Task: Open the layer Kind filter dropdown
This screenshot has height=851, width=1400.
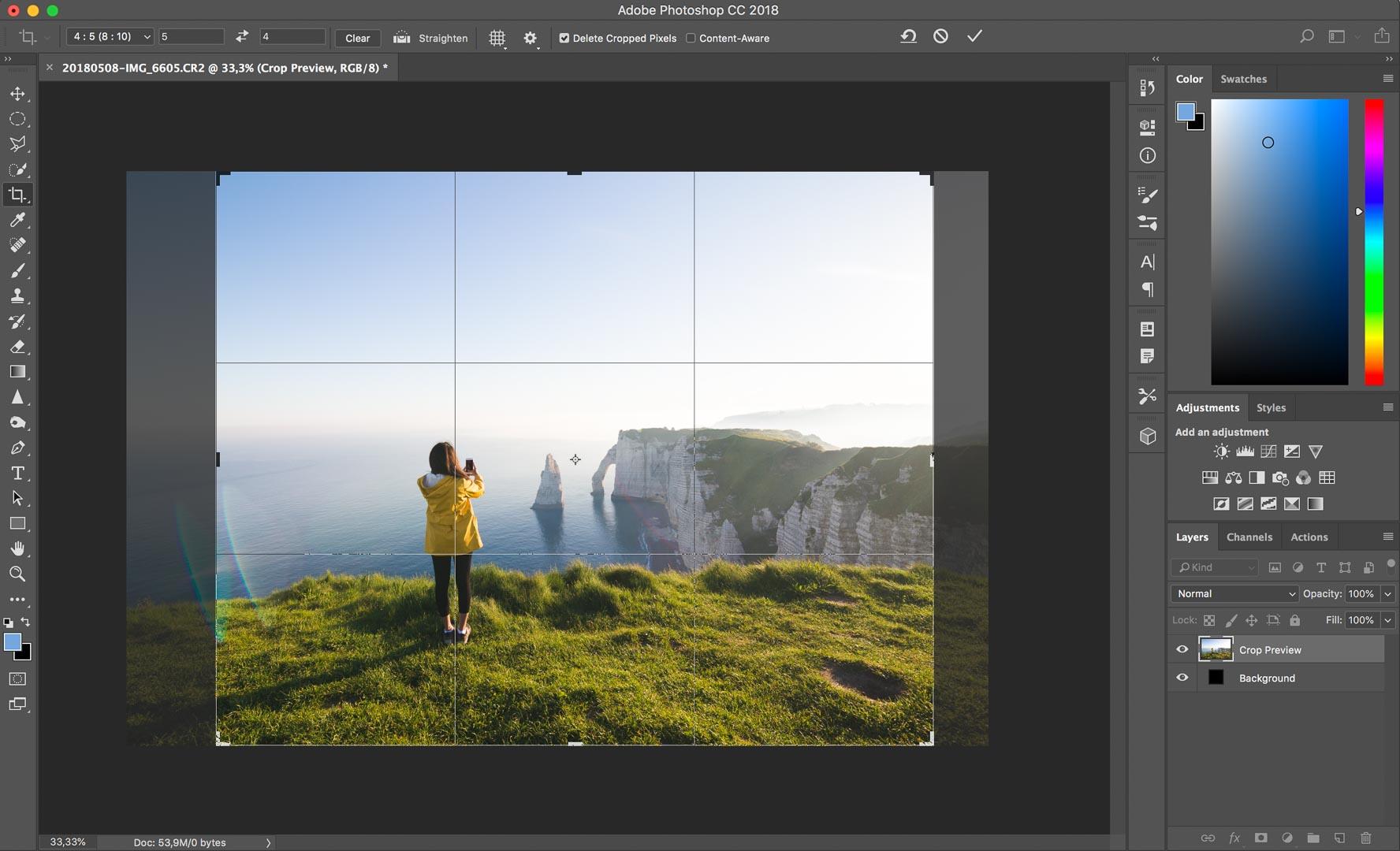Action: (x=1215, y=567)
